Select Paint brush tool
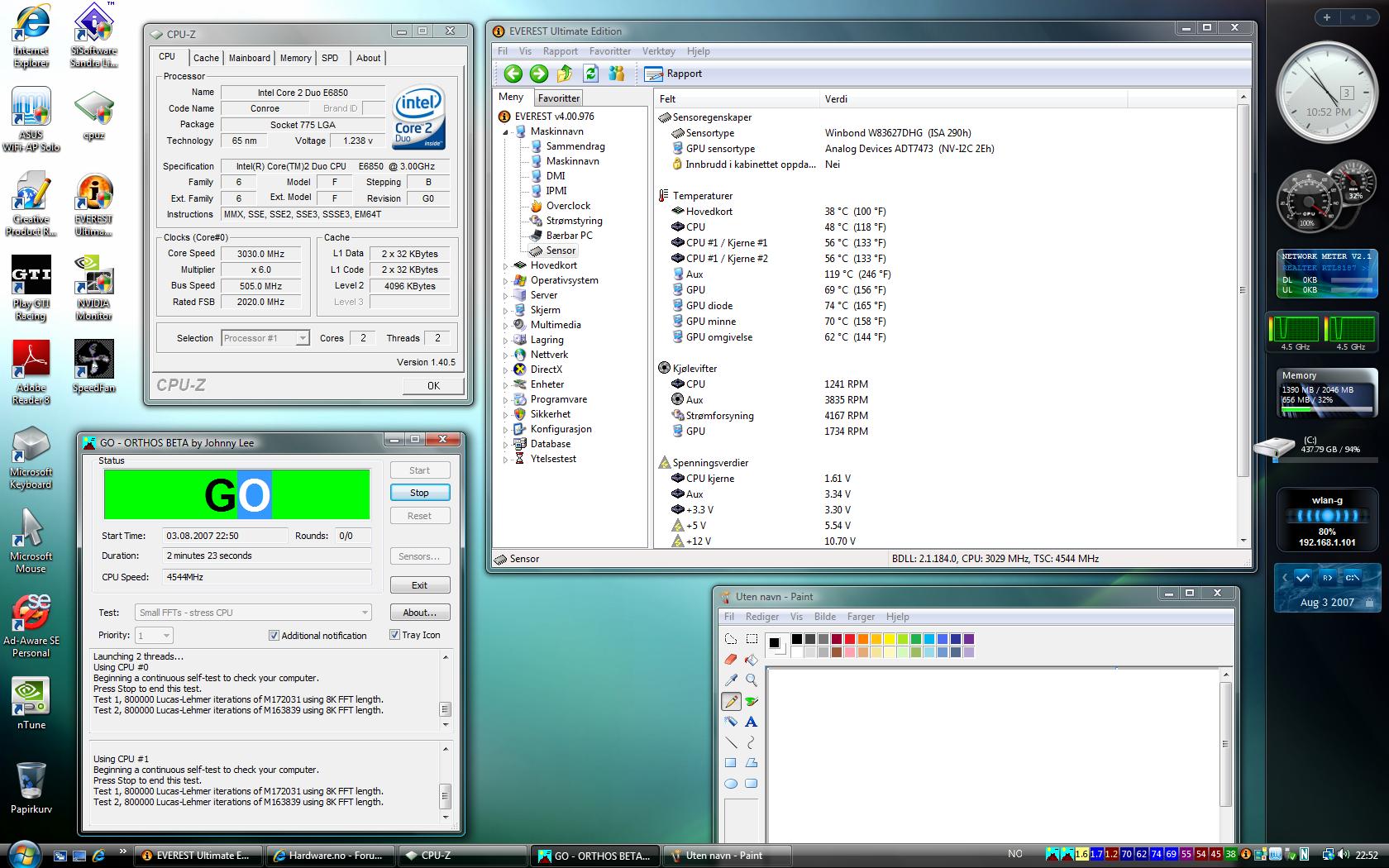 [752, 701]
